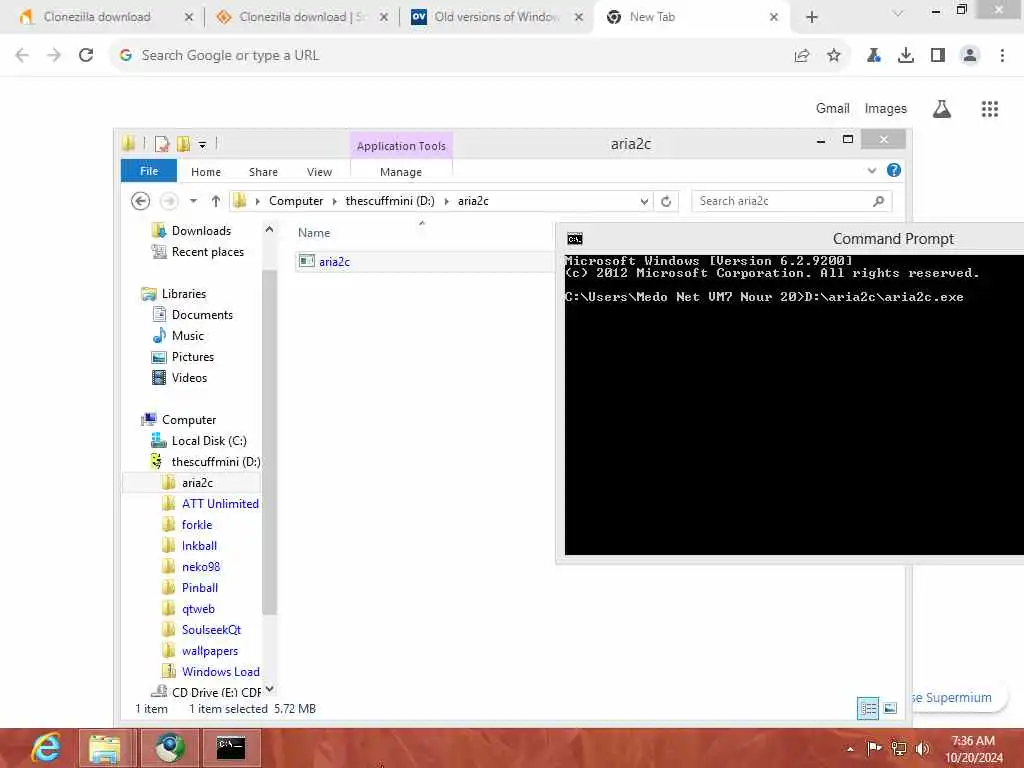The width and height of the screenshot is (1024, 768).
Task: Open Command Prompt taskbar icon
Action: coord(231,748)
